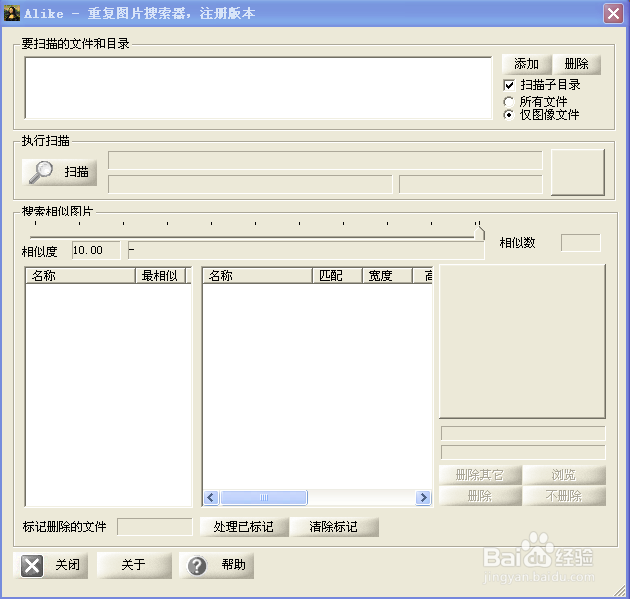Click the grayed 删除其它 button
The height and width of the screenshot is (599, 630).
[480, 475]
